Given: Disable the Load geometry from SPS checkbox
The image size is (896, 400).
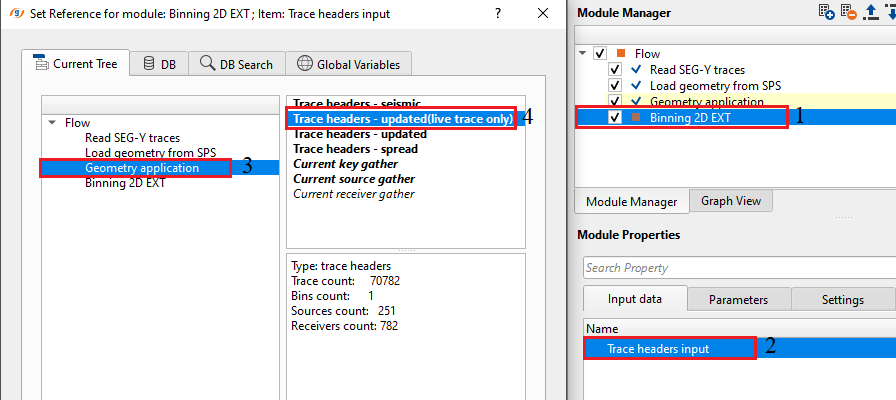Looking at the screenshot, I should [x=615, y=86].
